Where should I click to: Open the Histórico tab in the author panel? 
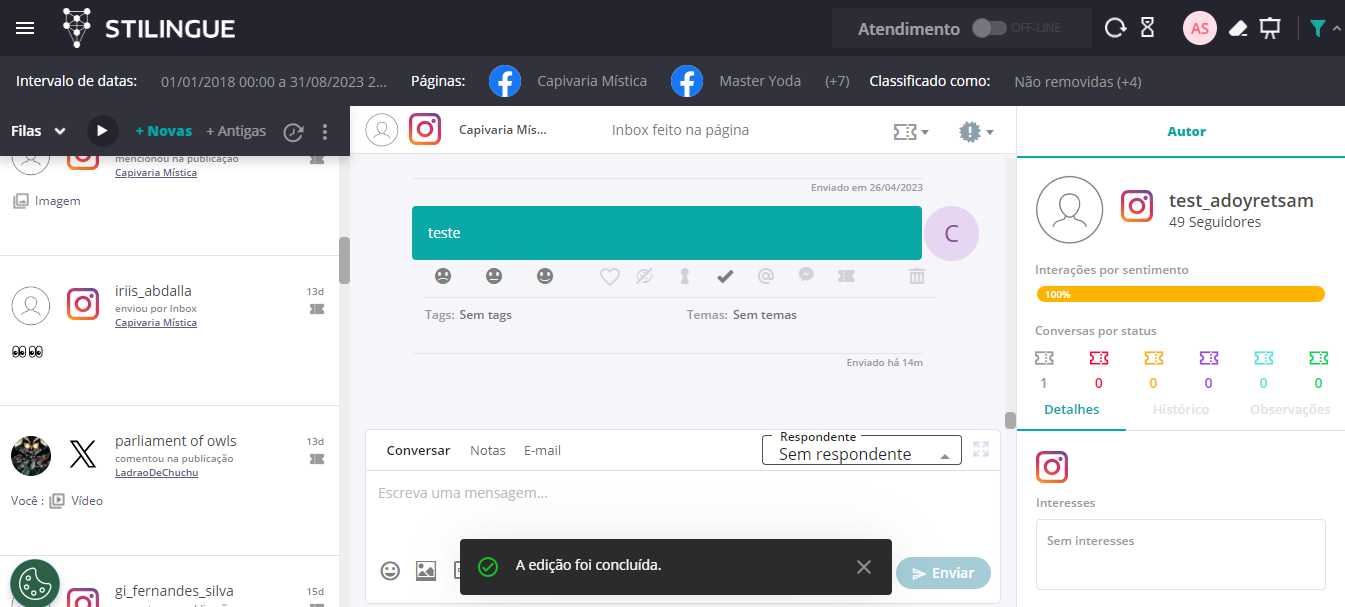tap(1181, 409)
